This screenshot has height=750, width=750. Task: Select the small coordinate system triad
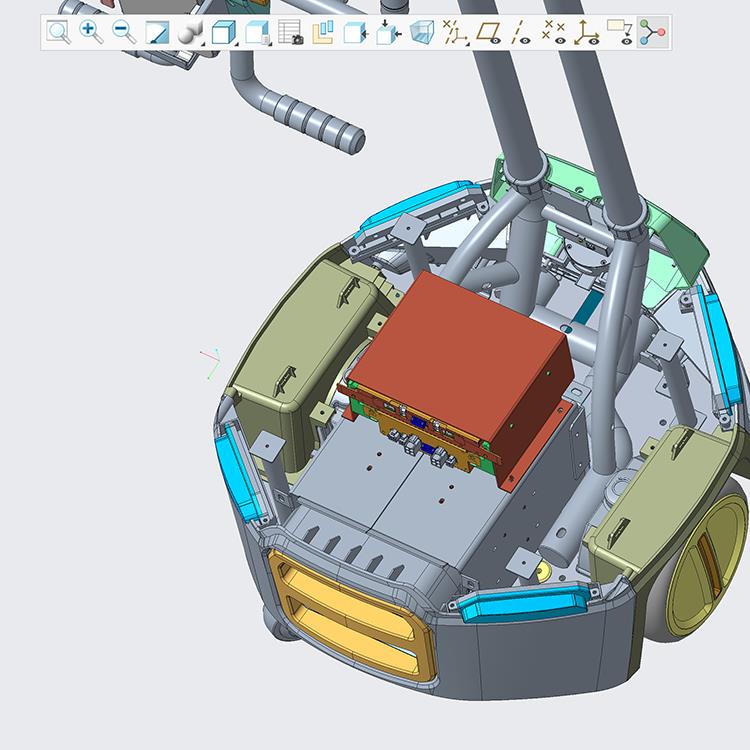pyautogui.click(x=210, y=364)
